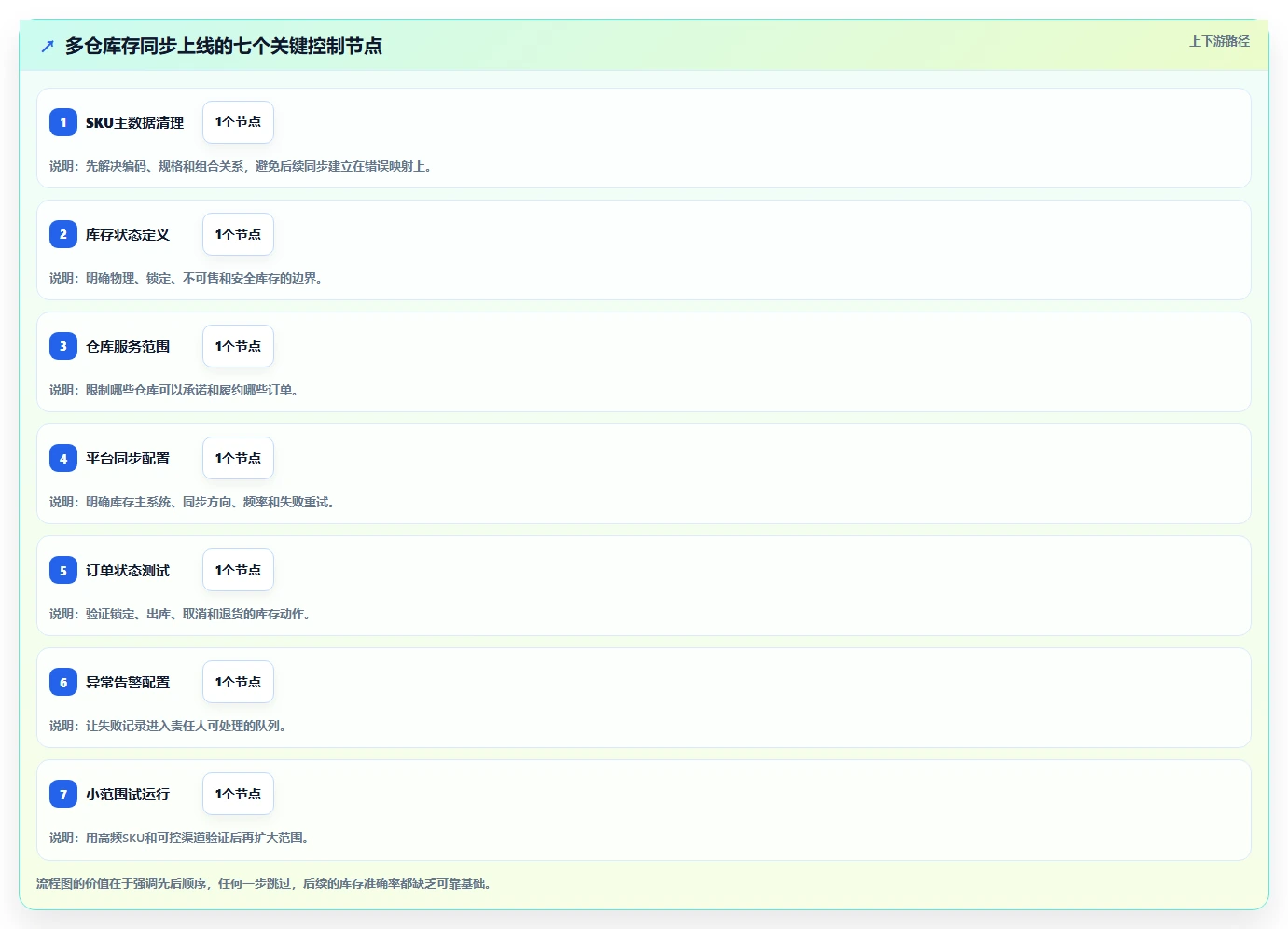Click step number 1 badge
Image resolution: width=1288 pixels, height=929 pixels.
point(63,122)
